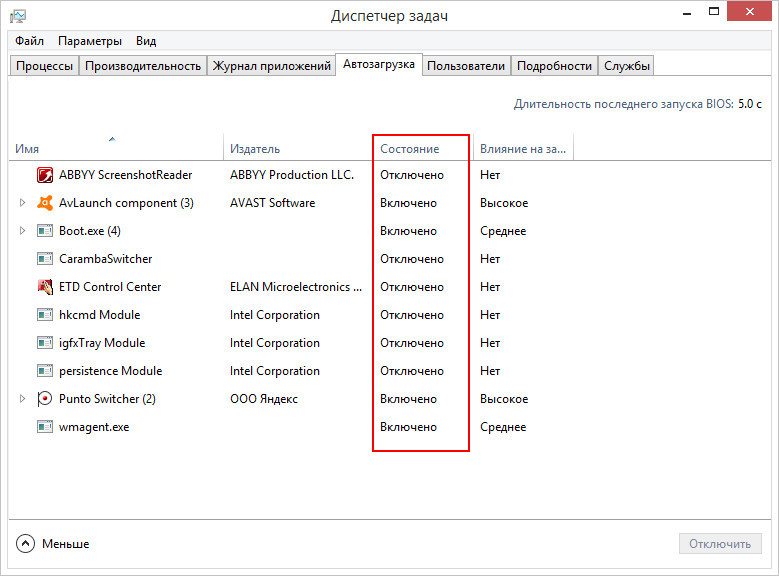Click Включено status of Punto Switcher
The height and width of the screenshot is (576, 779).
pyautogui.click(x=408, y=399)
